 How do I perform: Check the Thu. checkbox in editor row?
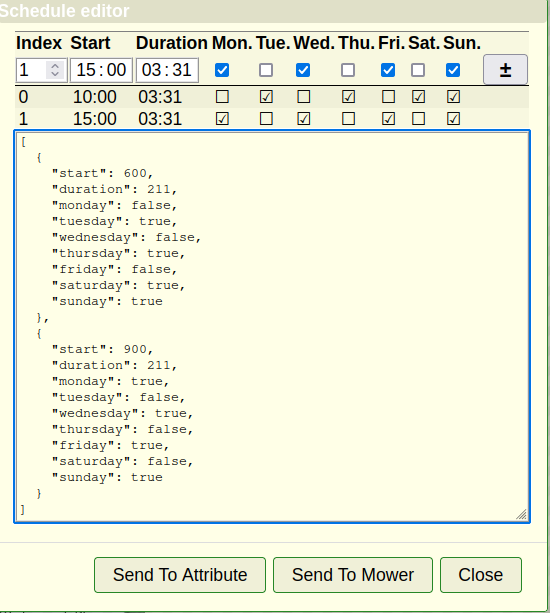tap(348, 70)
